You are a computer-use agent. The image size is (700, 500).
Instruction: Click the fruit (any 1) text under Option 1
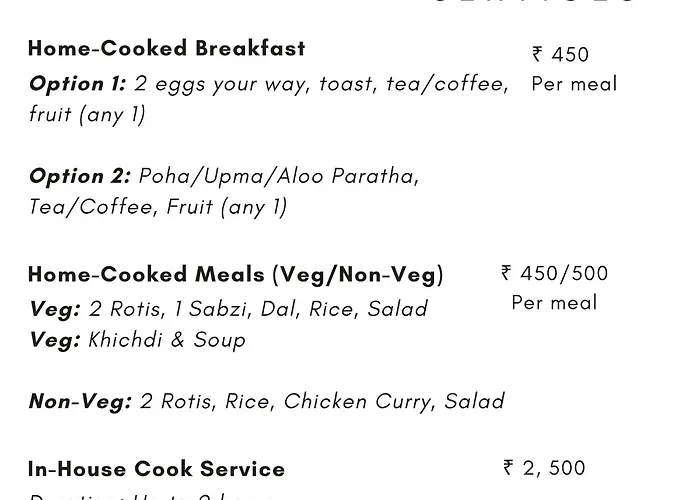coord(87,115)
